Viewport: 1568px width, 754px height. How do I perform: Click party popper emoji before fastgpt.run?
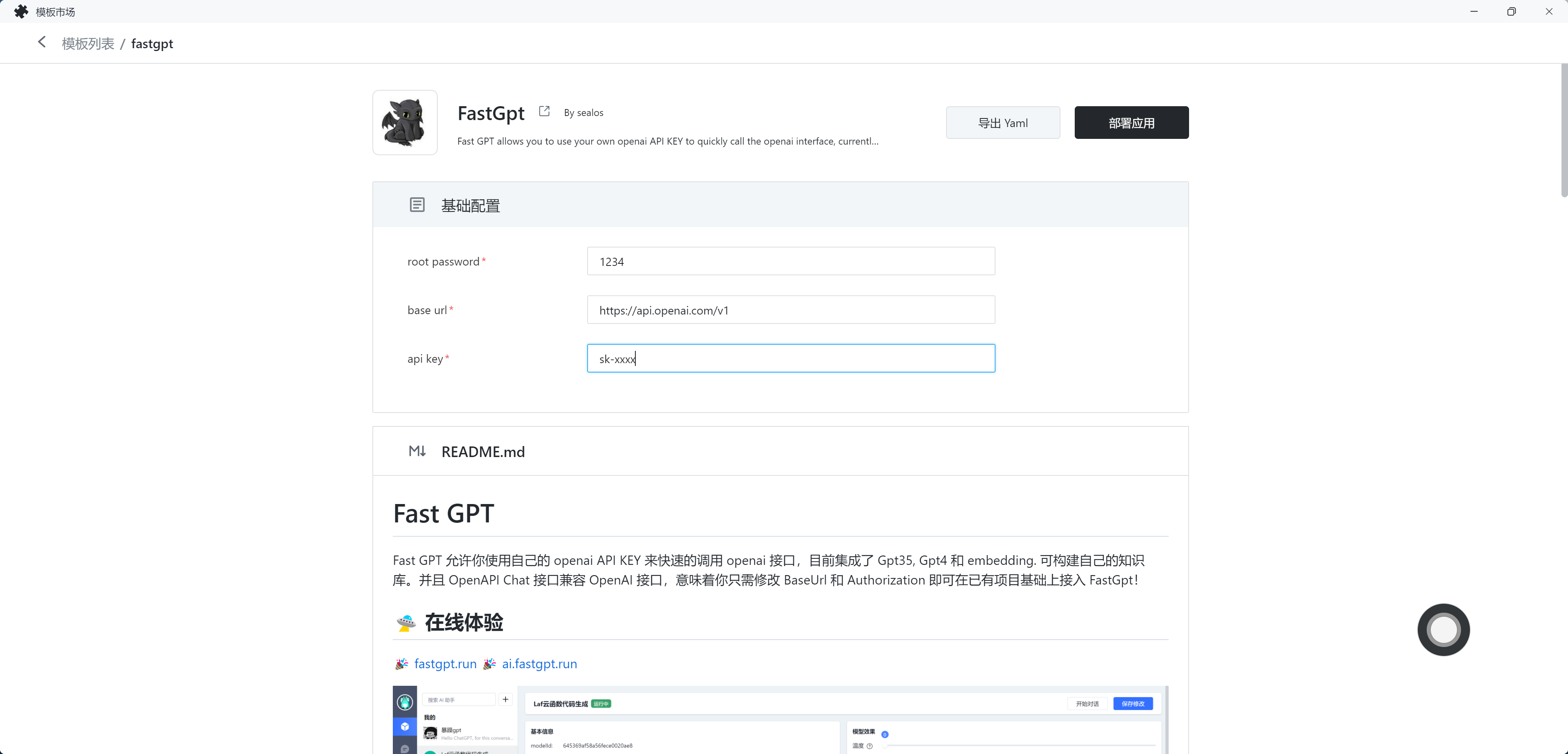tap(401, 664)
